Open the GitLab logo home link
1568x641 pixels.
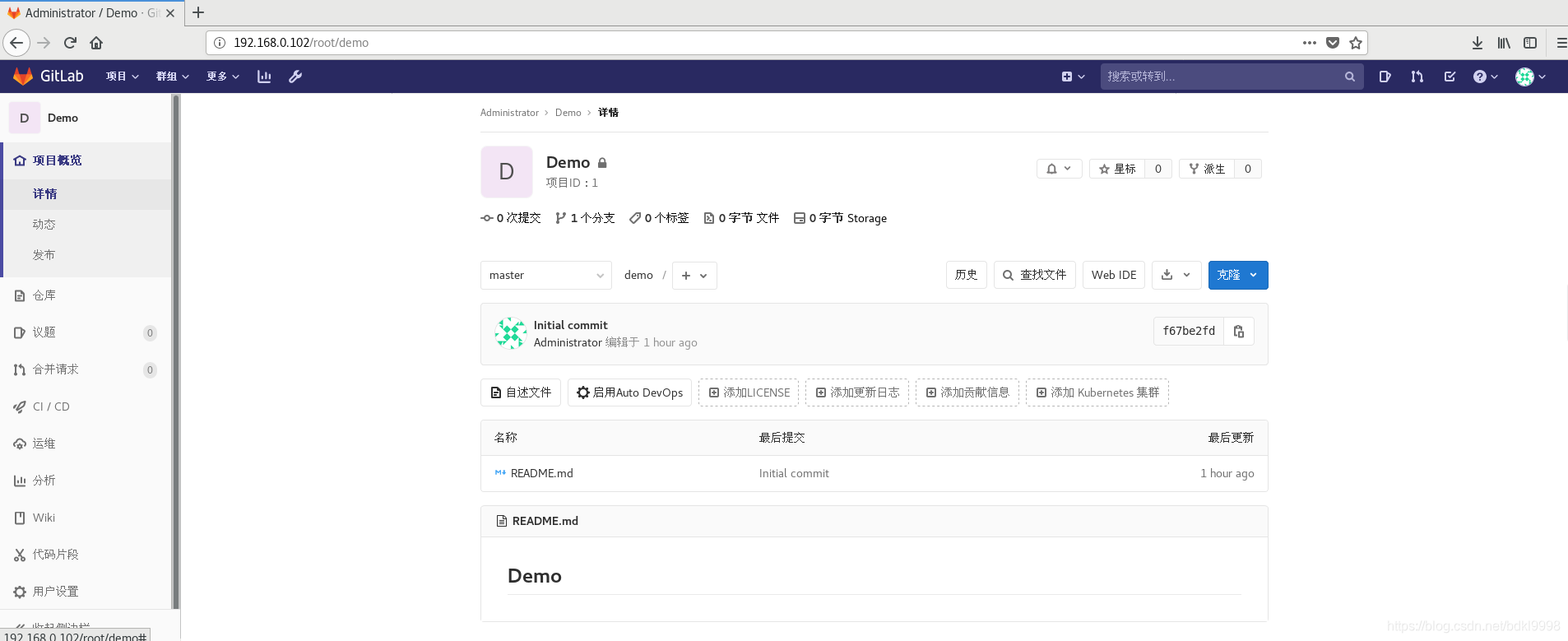click(49, 77)
